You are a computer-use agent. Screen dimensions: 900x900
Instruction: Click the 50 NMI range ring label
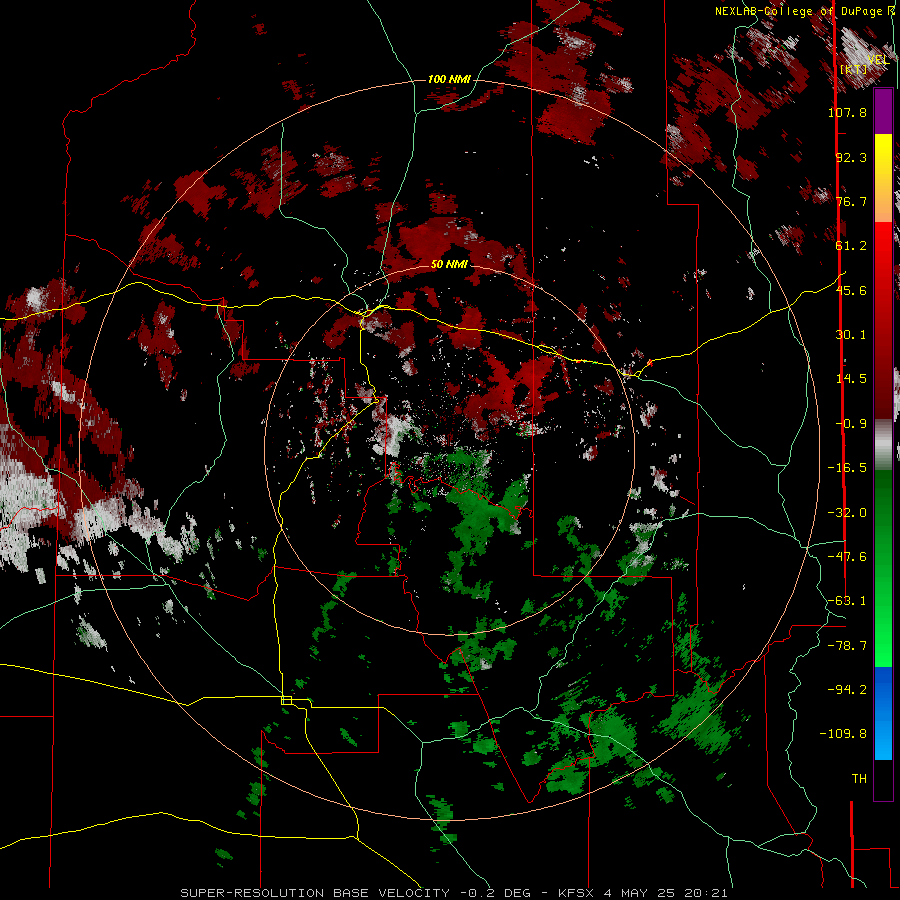[x=449, y=264]
